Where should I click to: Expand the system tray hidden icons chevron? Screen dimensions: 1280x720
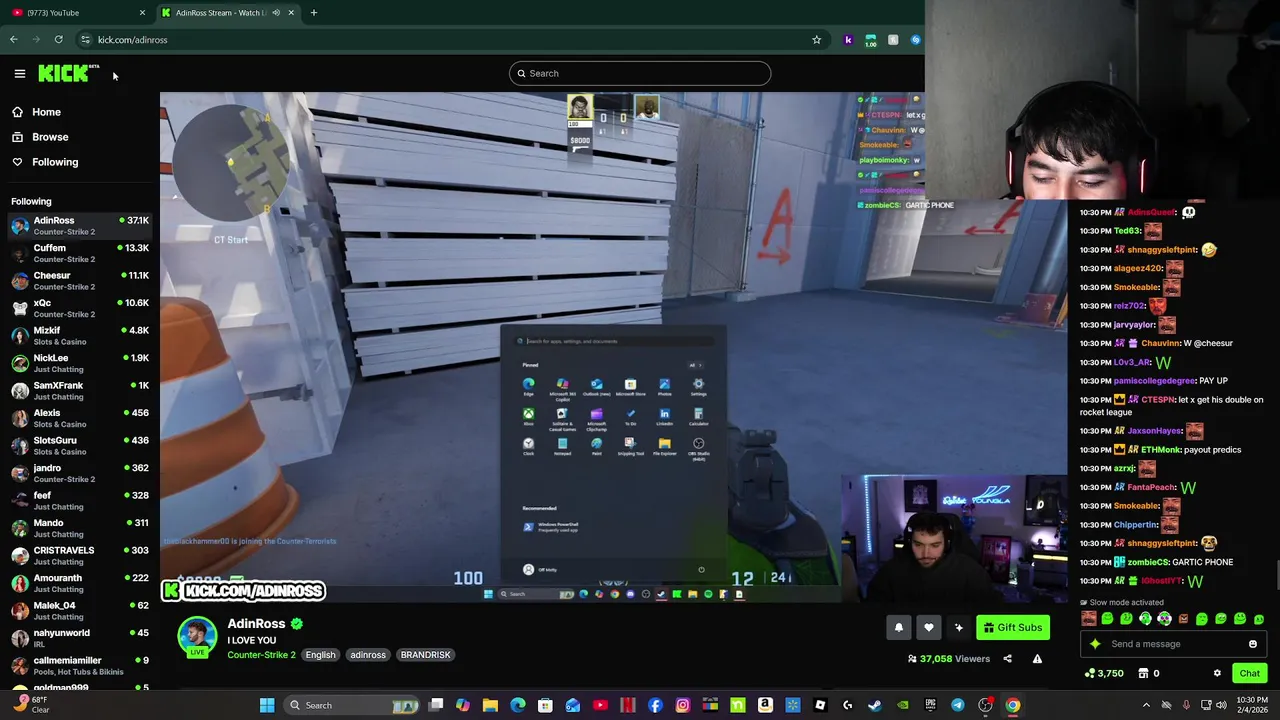point(1146,705)
